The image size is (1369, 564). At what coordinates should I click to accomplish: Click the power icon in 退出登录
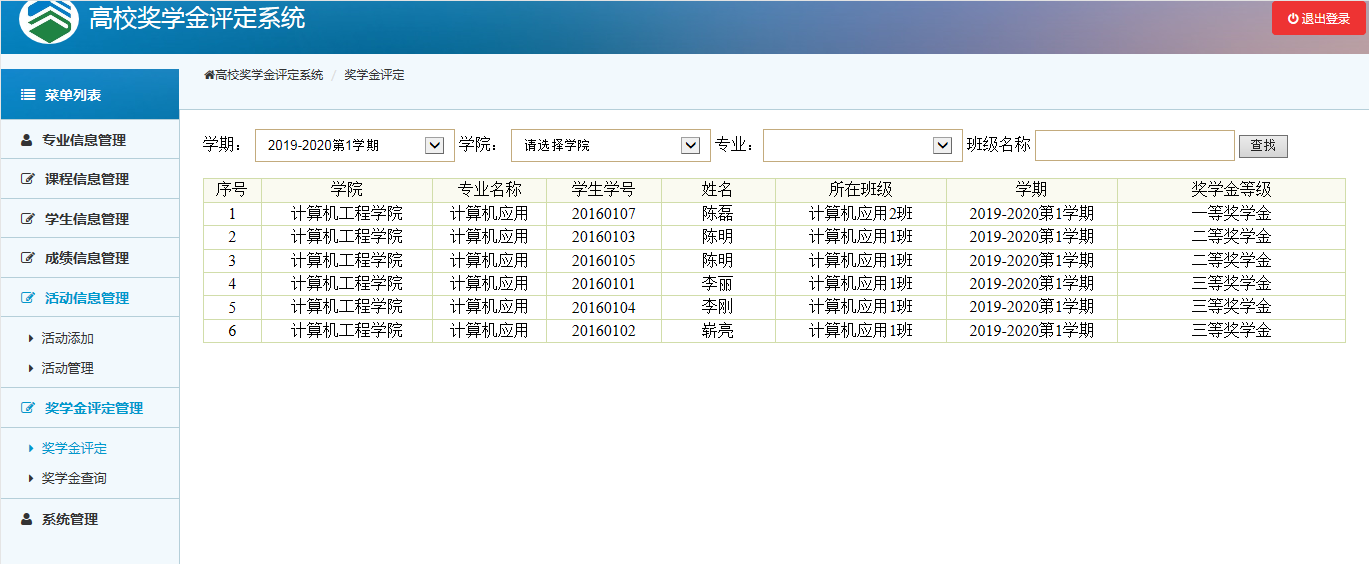coord(1292,19)
